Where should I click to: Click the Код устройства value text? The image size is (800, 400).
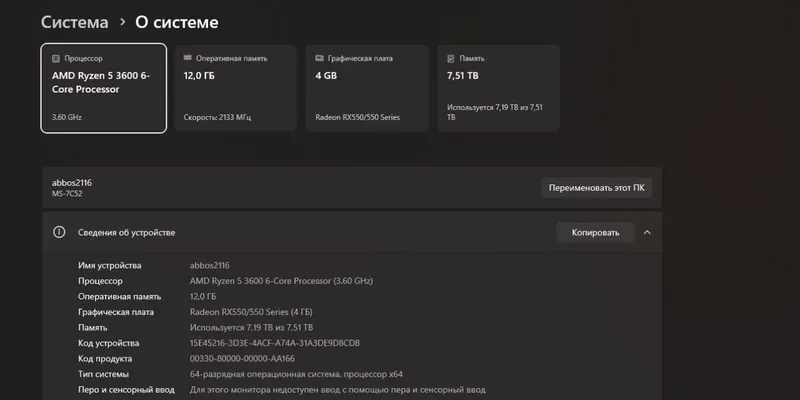coord(274,343)
